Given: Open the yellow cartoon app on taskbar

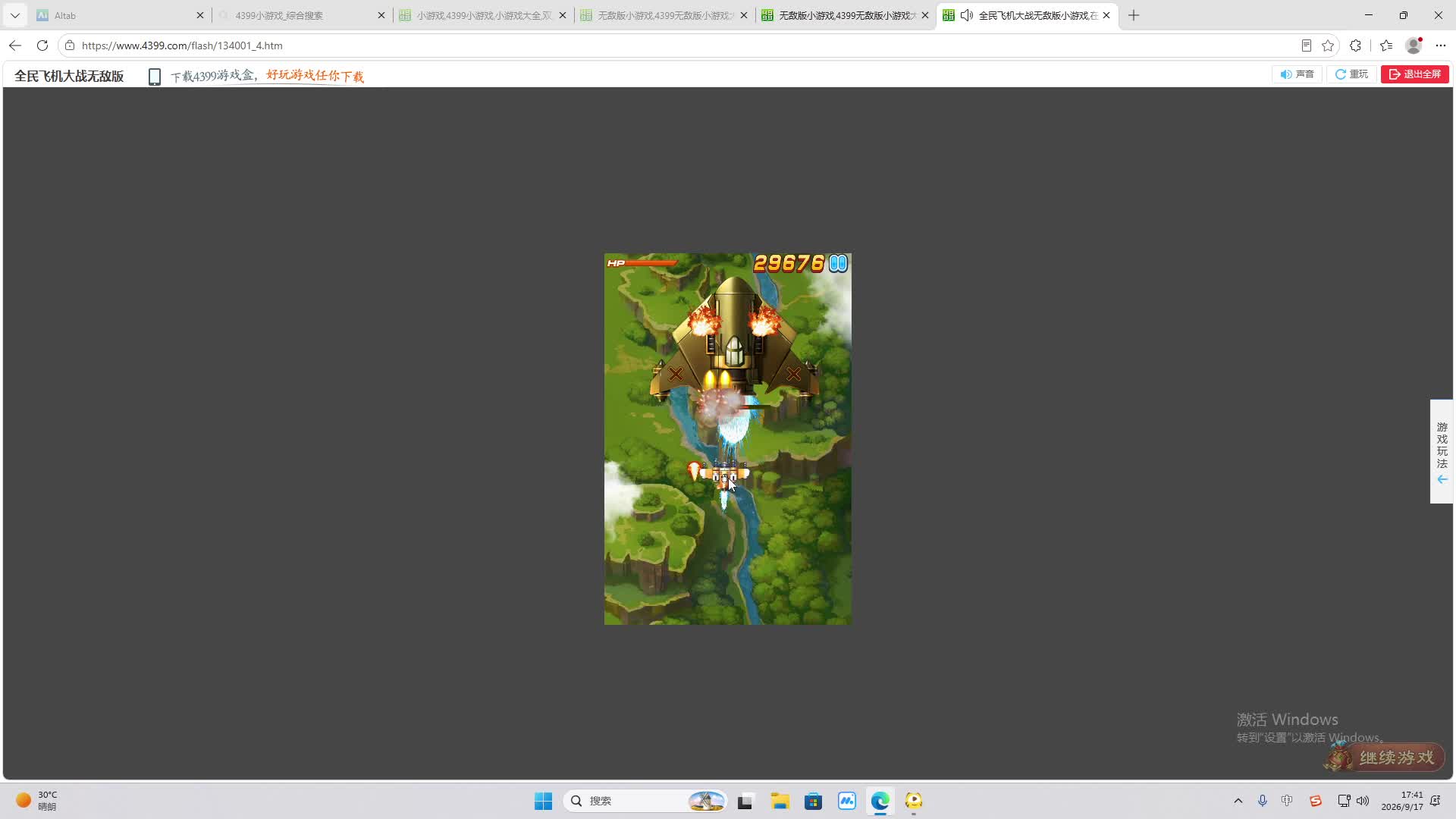Looking at the screenshot, I should click(914, 801).
